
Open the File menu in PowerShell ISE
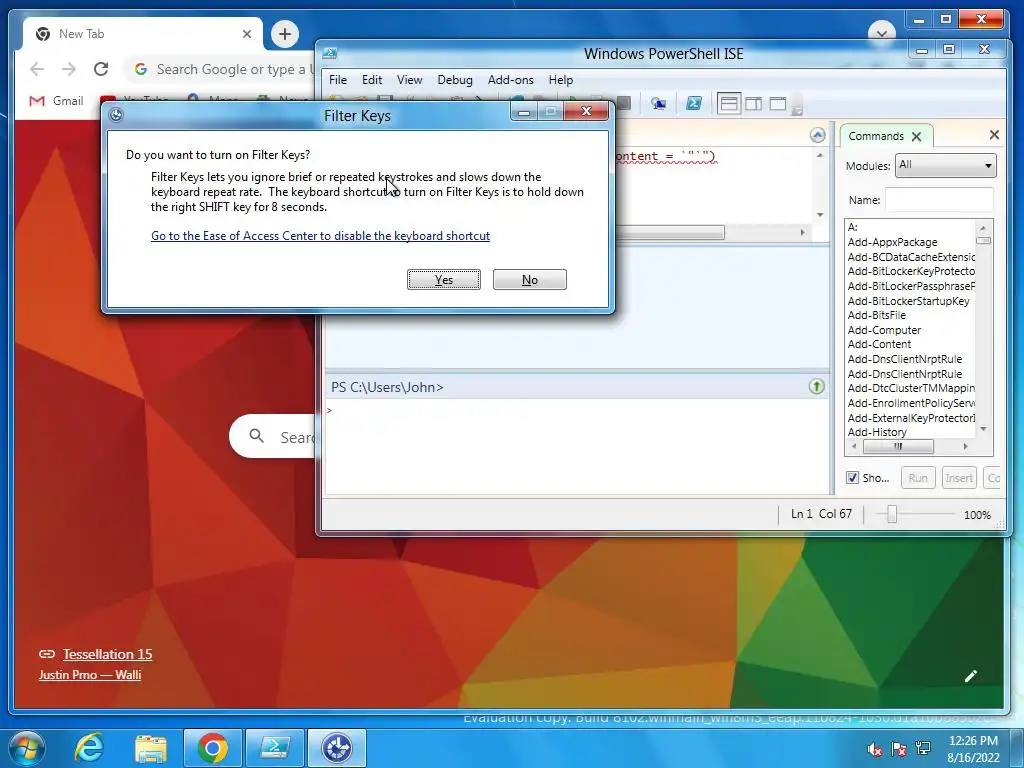coord(338,80)
